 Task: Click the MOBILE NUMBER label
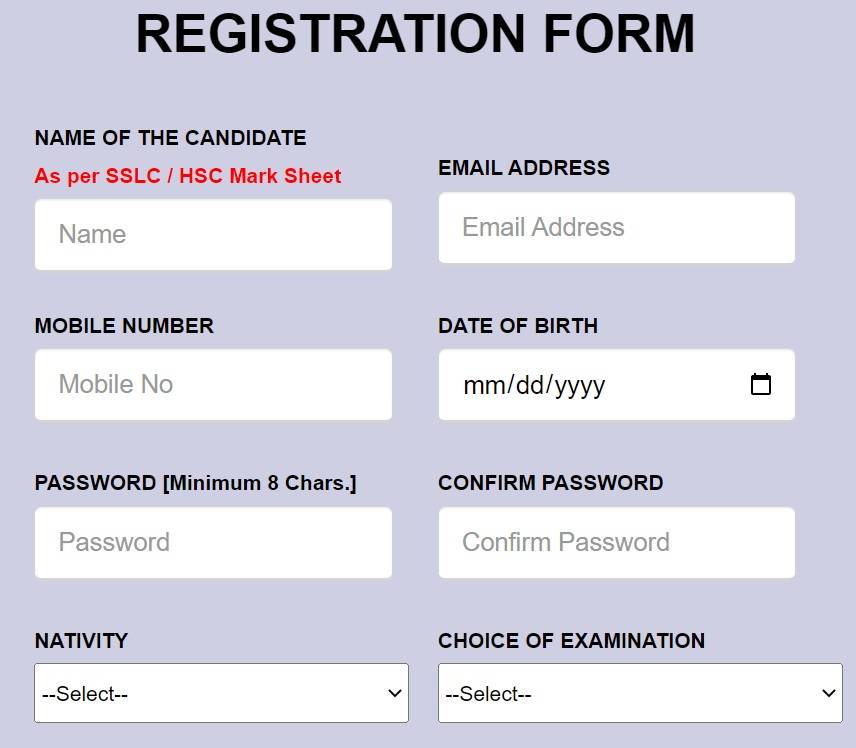[124, 326]
